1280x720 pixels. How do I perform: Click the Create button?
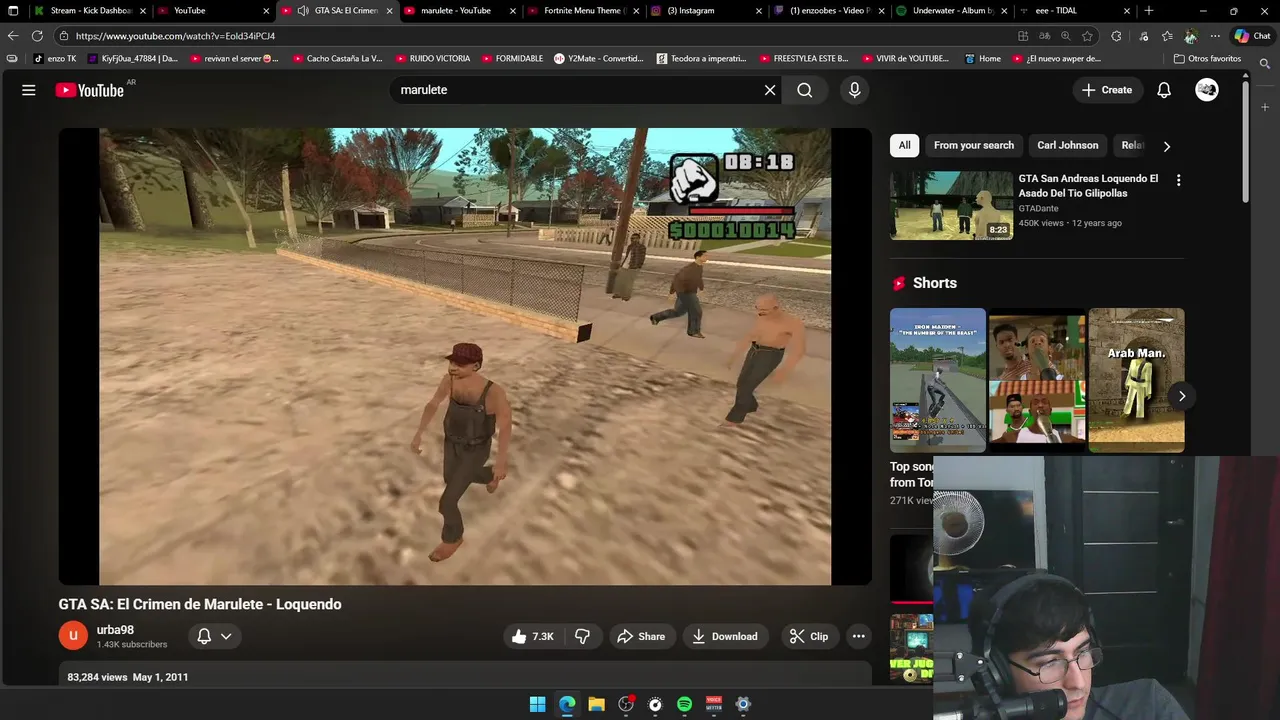(1107, 90)
